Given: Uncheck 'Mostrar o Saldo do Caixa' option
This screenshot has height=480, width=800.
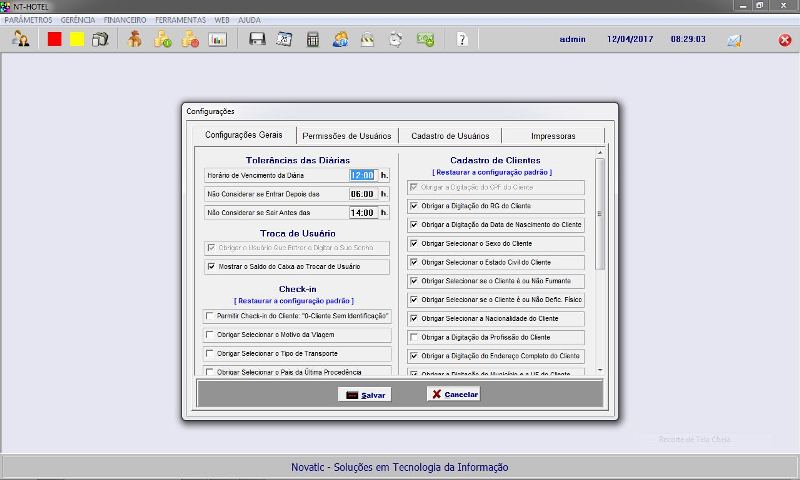Looking at the screenshot, I should [x=210, y=267].
